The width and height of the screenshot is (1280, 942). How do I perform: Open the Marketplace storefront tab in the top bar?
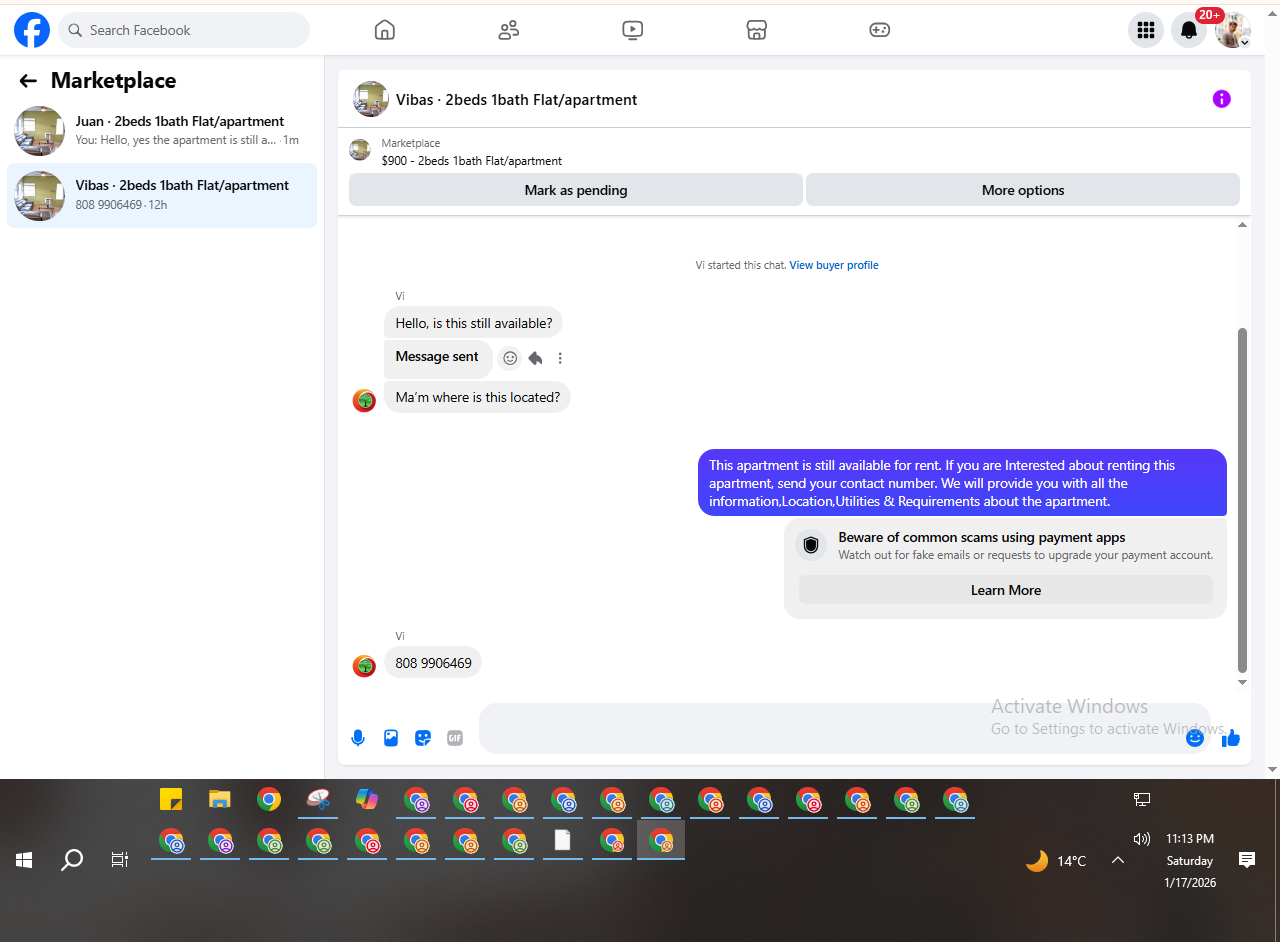point(756,30)
